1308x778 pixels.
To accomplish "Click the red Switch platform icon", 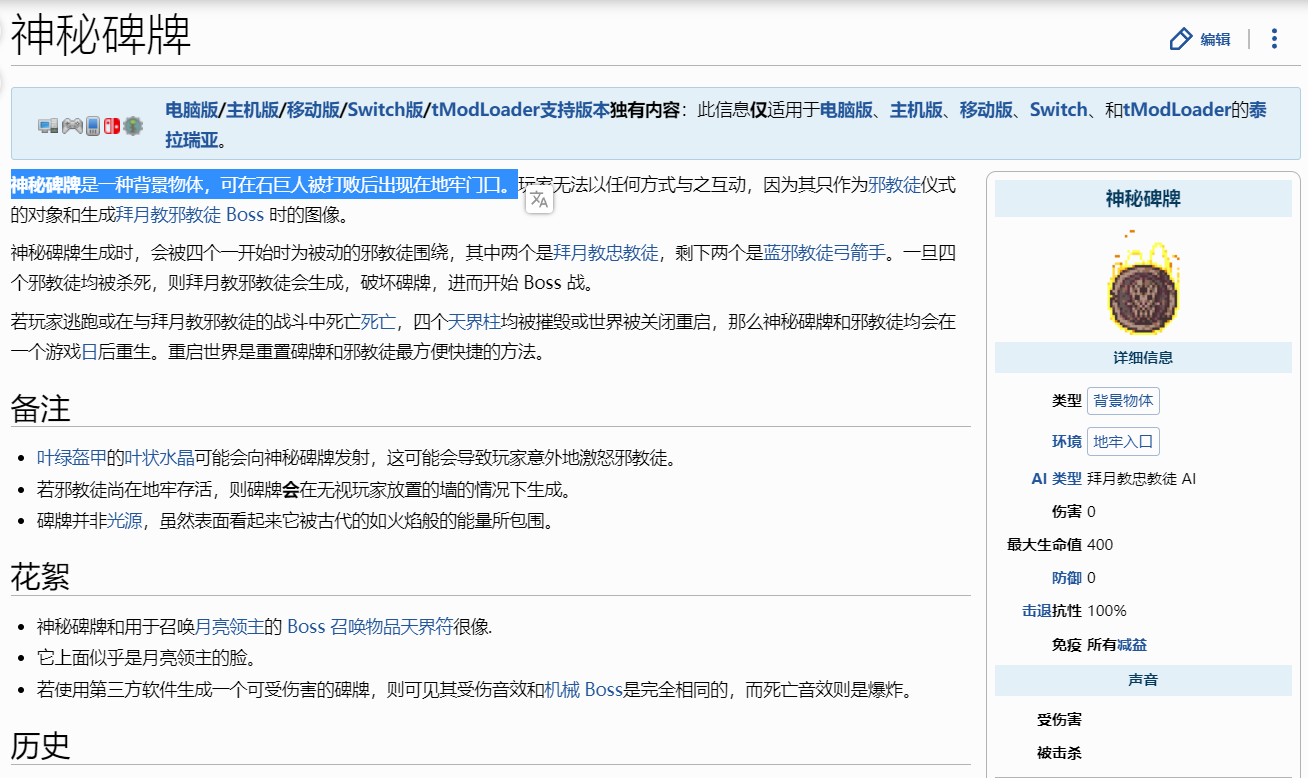I will (x=111, y=126).
